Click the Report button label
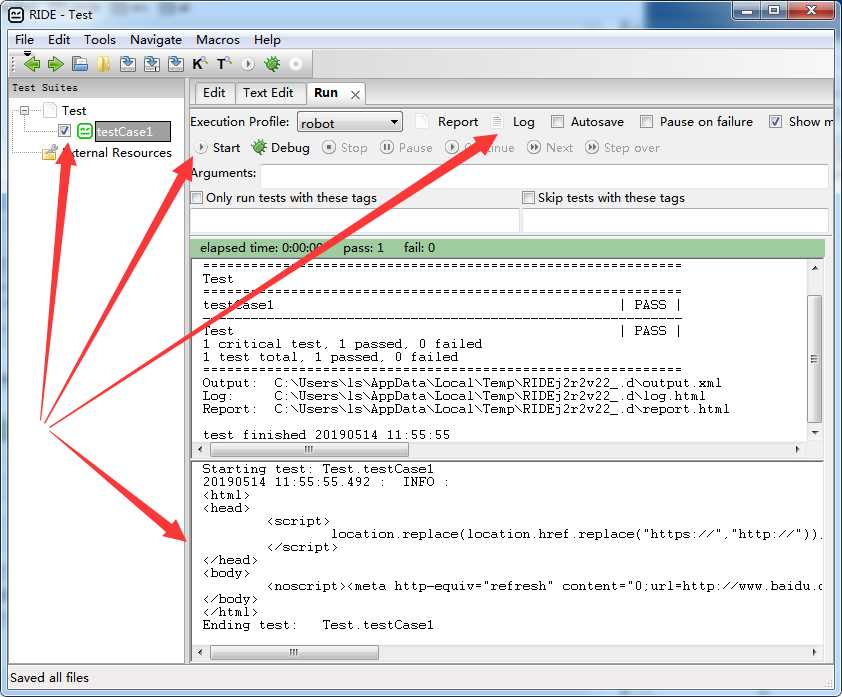 coord(458,122)
